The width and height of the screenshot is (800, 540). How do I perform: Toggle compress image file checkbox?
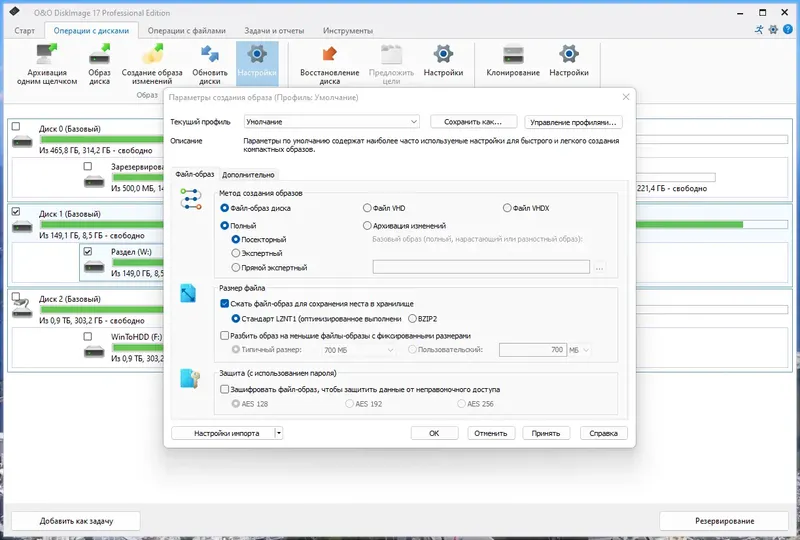(224, 304)
